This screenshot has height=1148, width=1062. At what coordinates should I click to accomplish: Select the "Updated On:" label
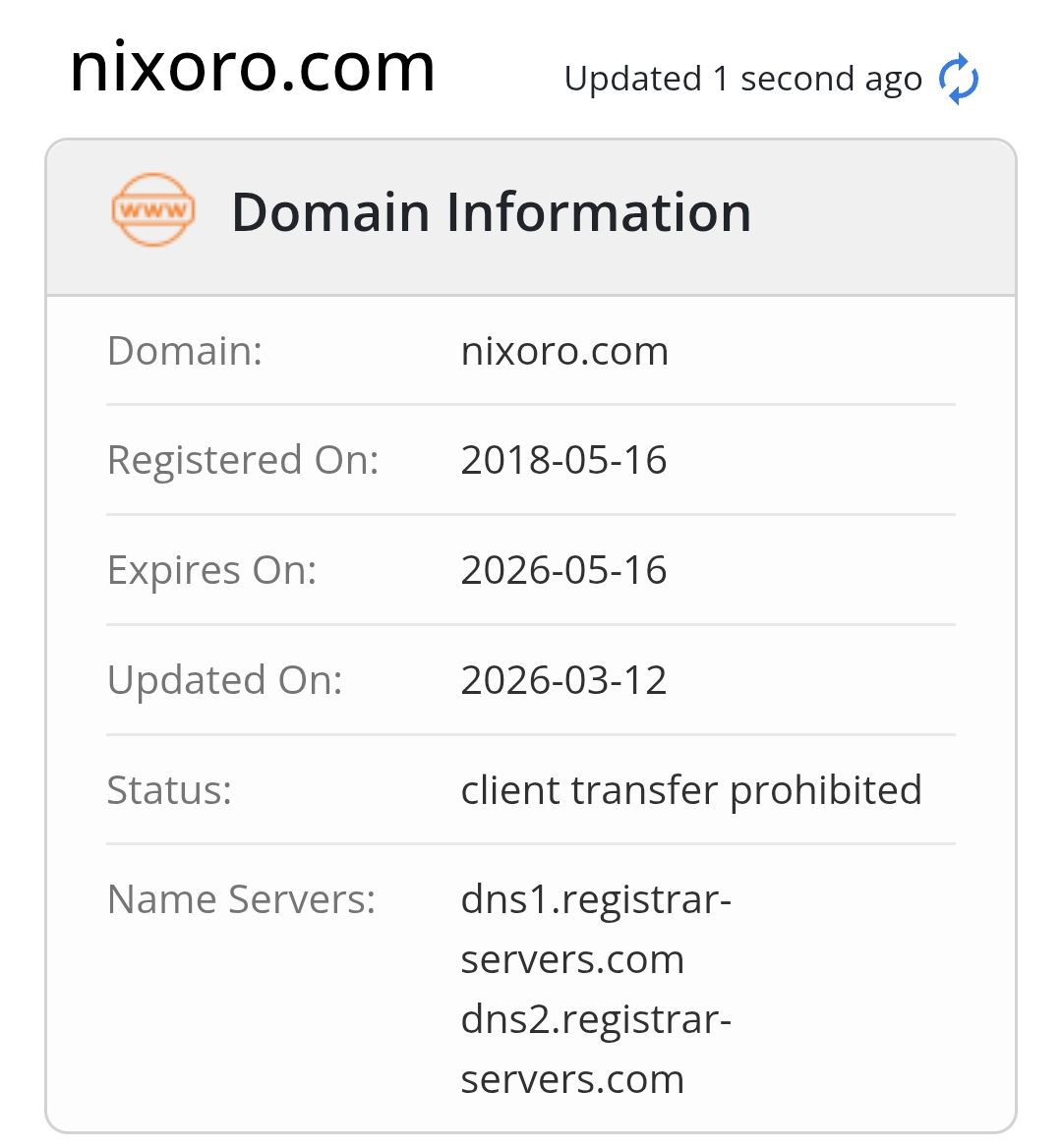224,680
